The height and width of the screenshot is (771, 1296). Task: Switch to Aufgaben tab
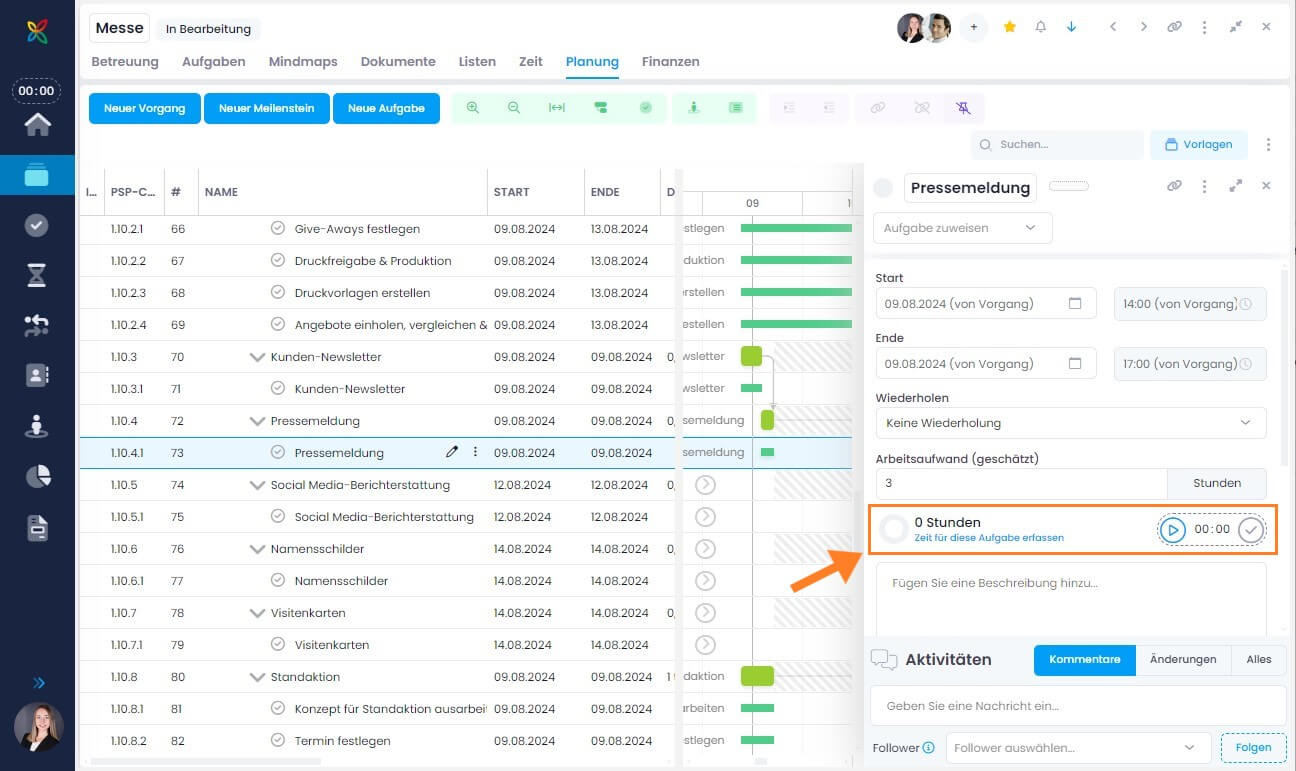[214, 61]
